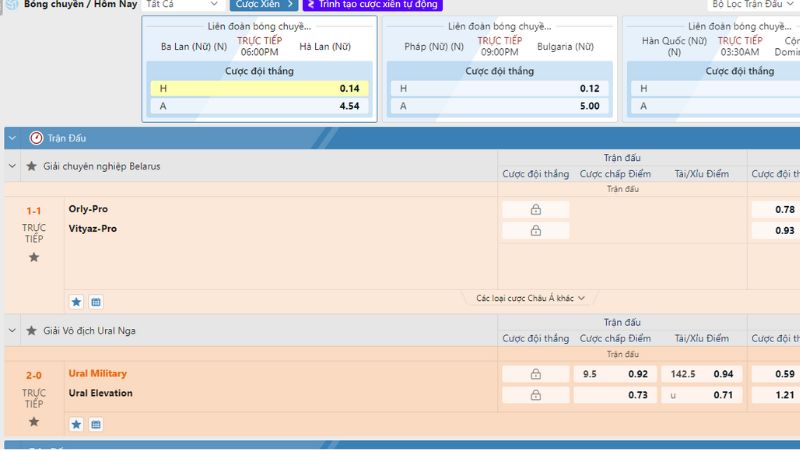The height and width of the screenshot is (450, 800).
Task: Click the clock icon beside Trận Đấu
Action: (35, 138)
